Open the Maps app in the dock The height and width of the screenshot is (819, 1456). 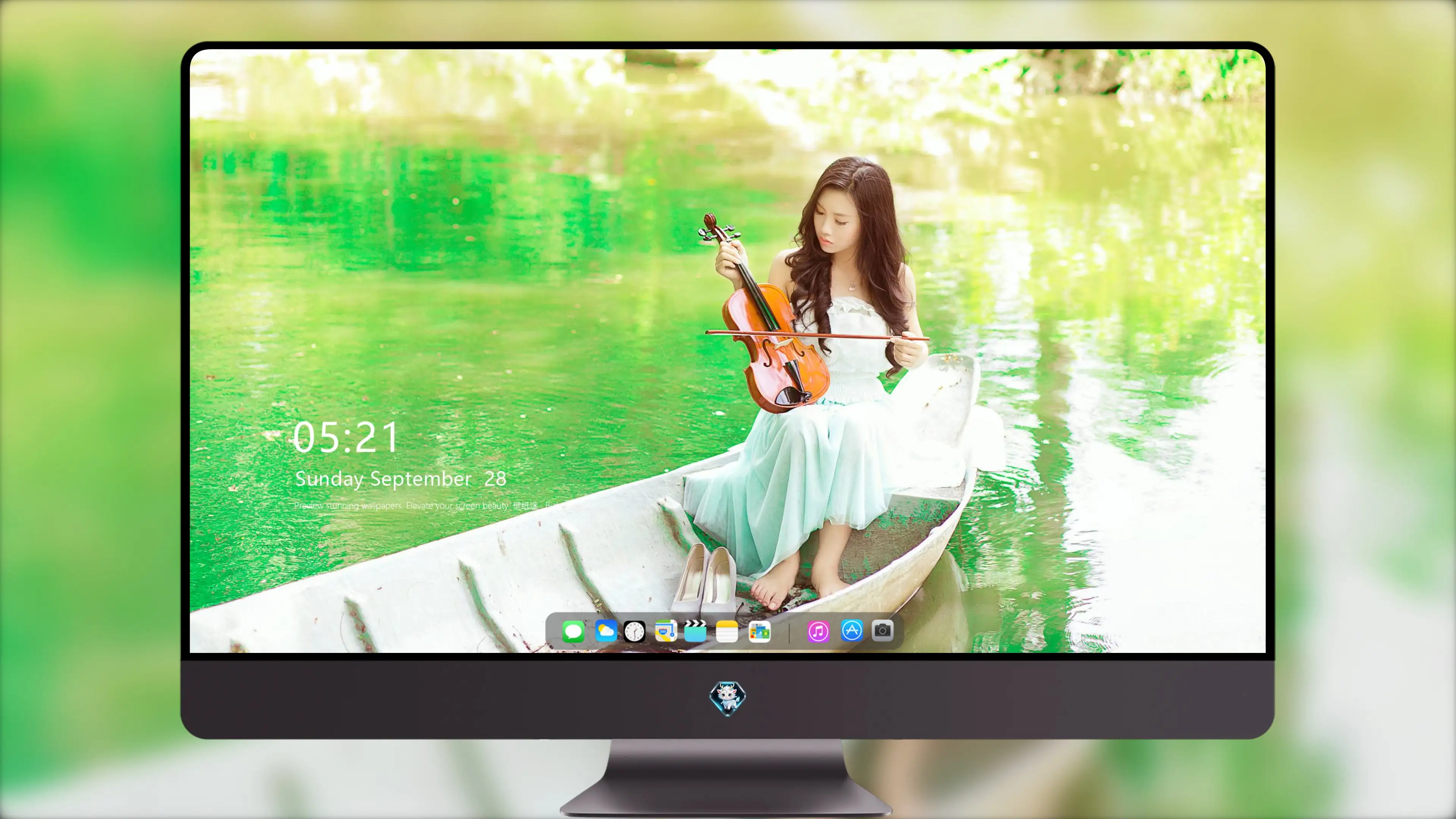666,631
